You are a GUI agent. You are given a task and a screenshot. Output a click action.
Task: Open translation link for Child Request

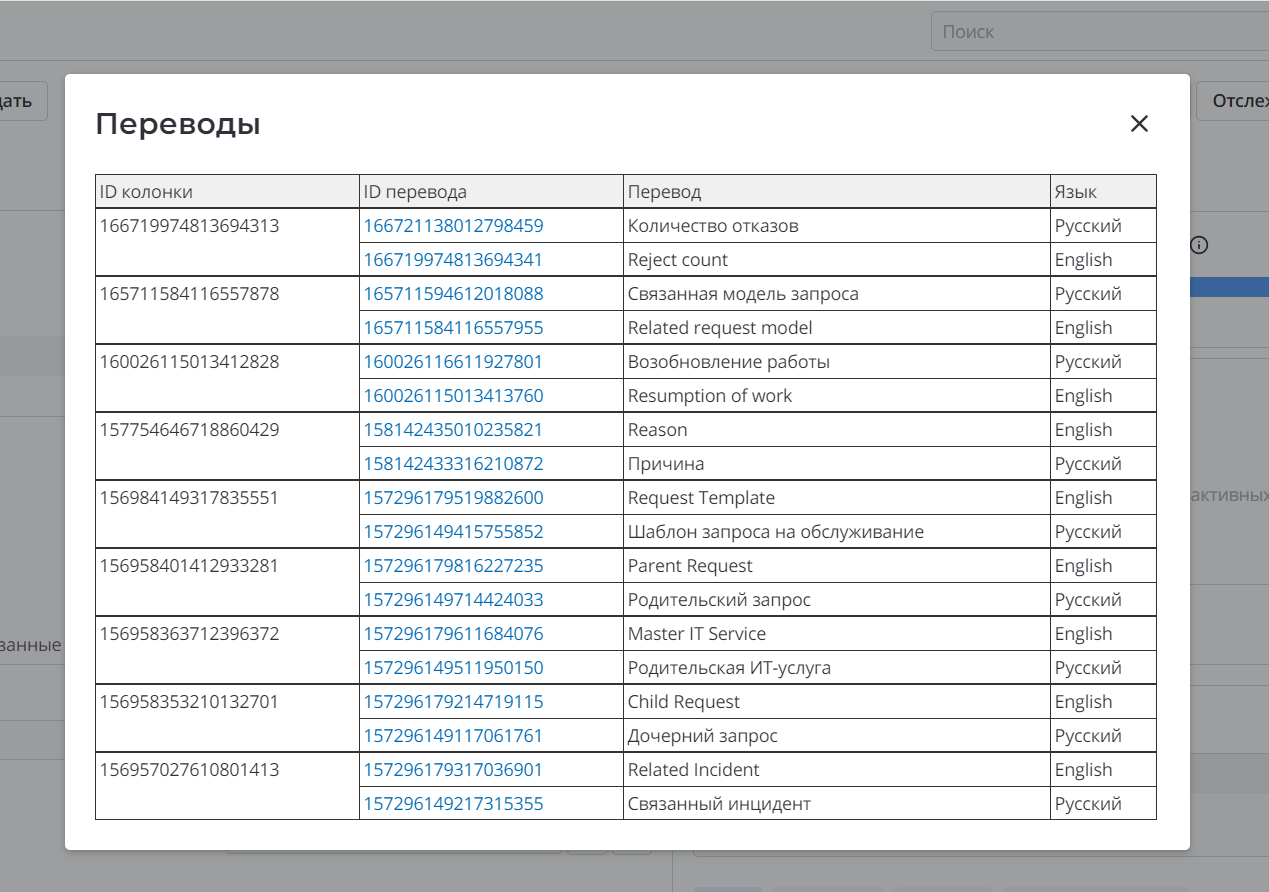click(453, 702)
